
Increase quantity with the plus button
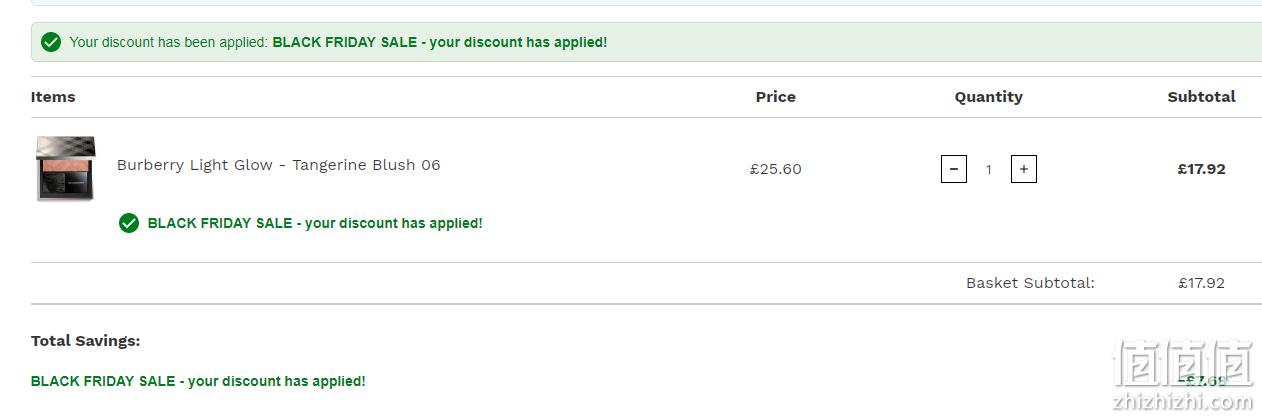tap(1024, 169)
